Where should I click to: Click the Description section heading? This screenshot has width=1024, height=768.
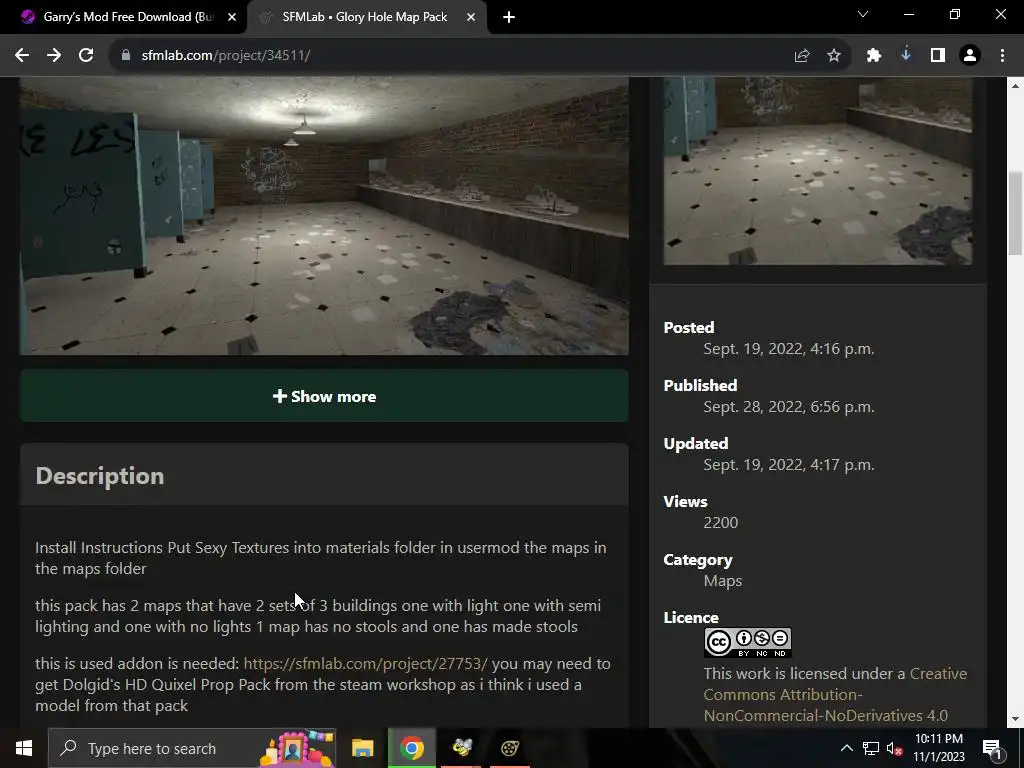pos(100,476)
